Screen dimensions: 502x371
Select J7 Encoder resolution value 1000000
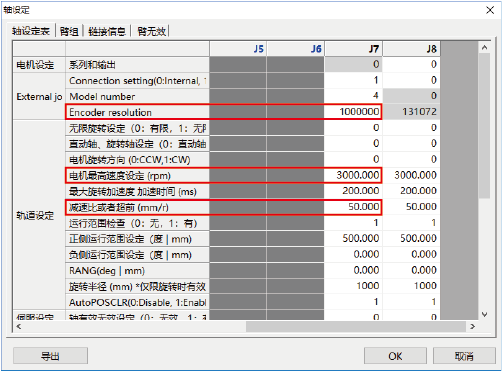point(353,112)
